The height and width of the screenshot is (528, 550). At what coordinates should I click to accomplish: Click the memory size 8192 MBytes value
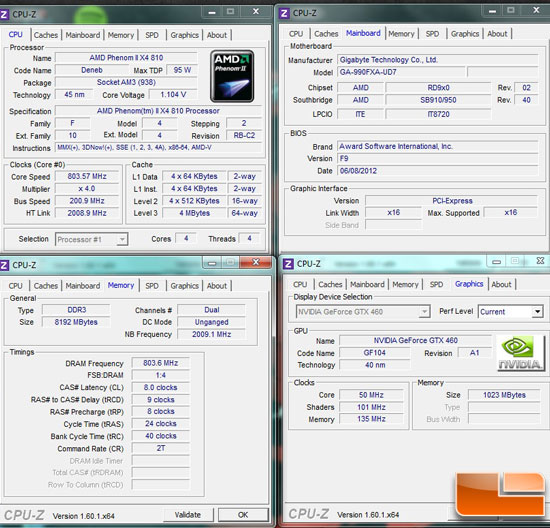pos(76,322)
